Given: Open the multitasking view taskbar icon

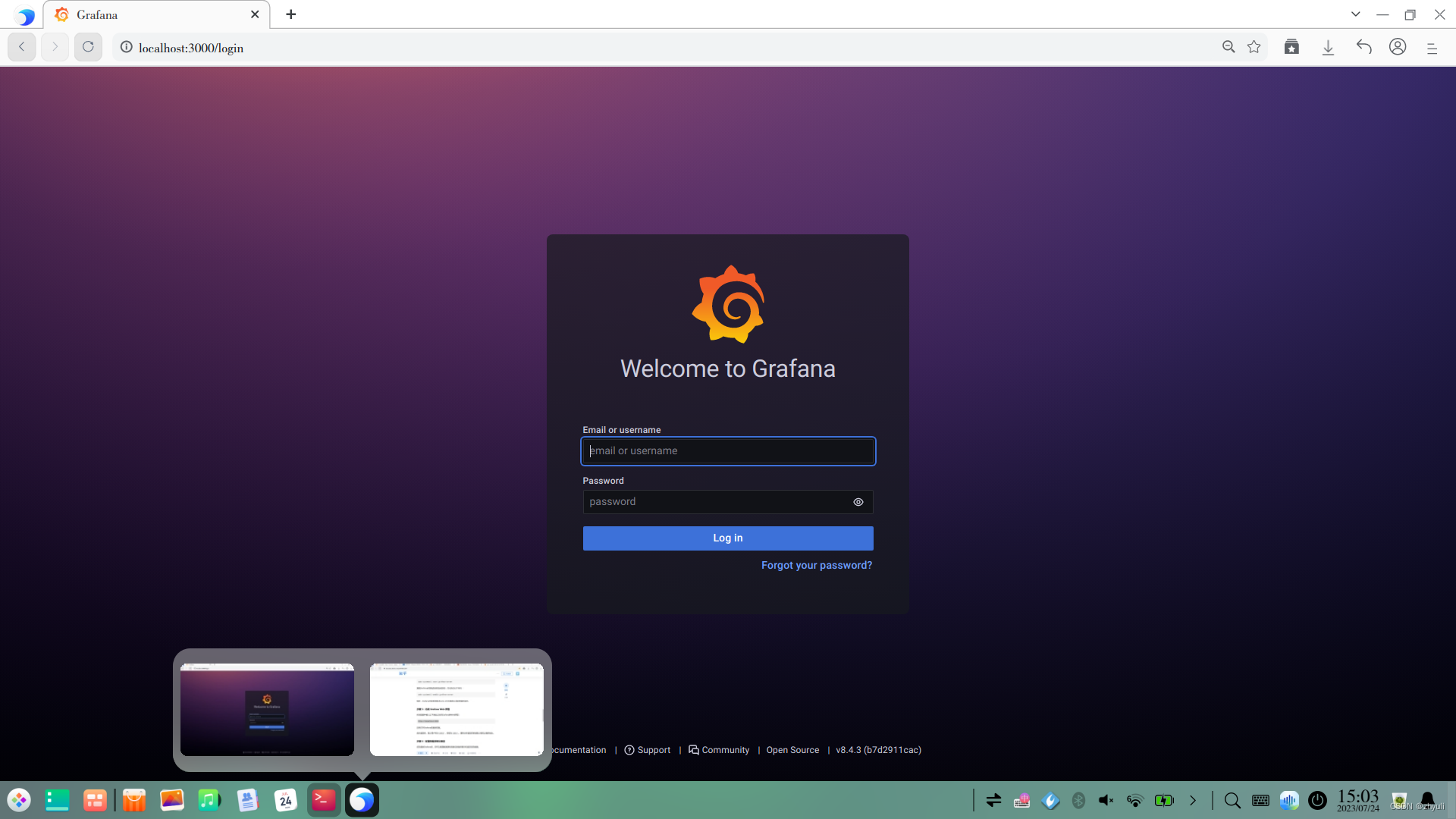Looking at the screenshot, I should click(x=57, y=800).
